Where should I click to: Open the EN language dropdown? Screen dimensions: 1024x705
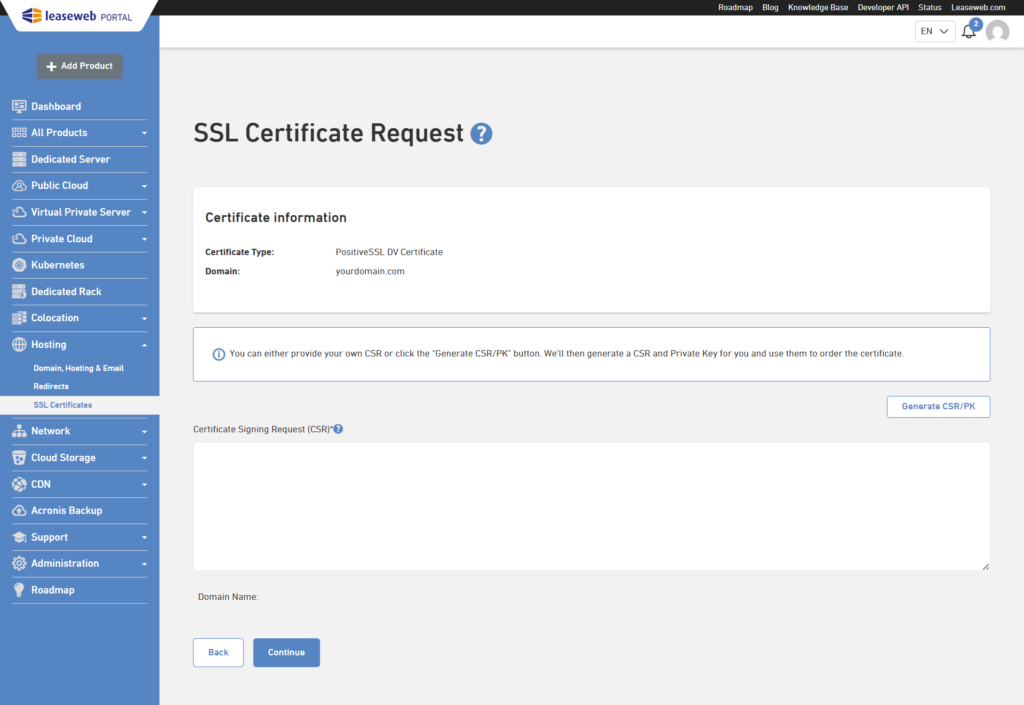933,31
